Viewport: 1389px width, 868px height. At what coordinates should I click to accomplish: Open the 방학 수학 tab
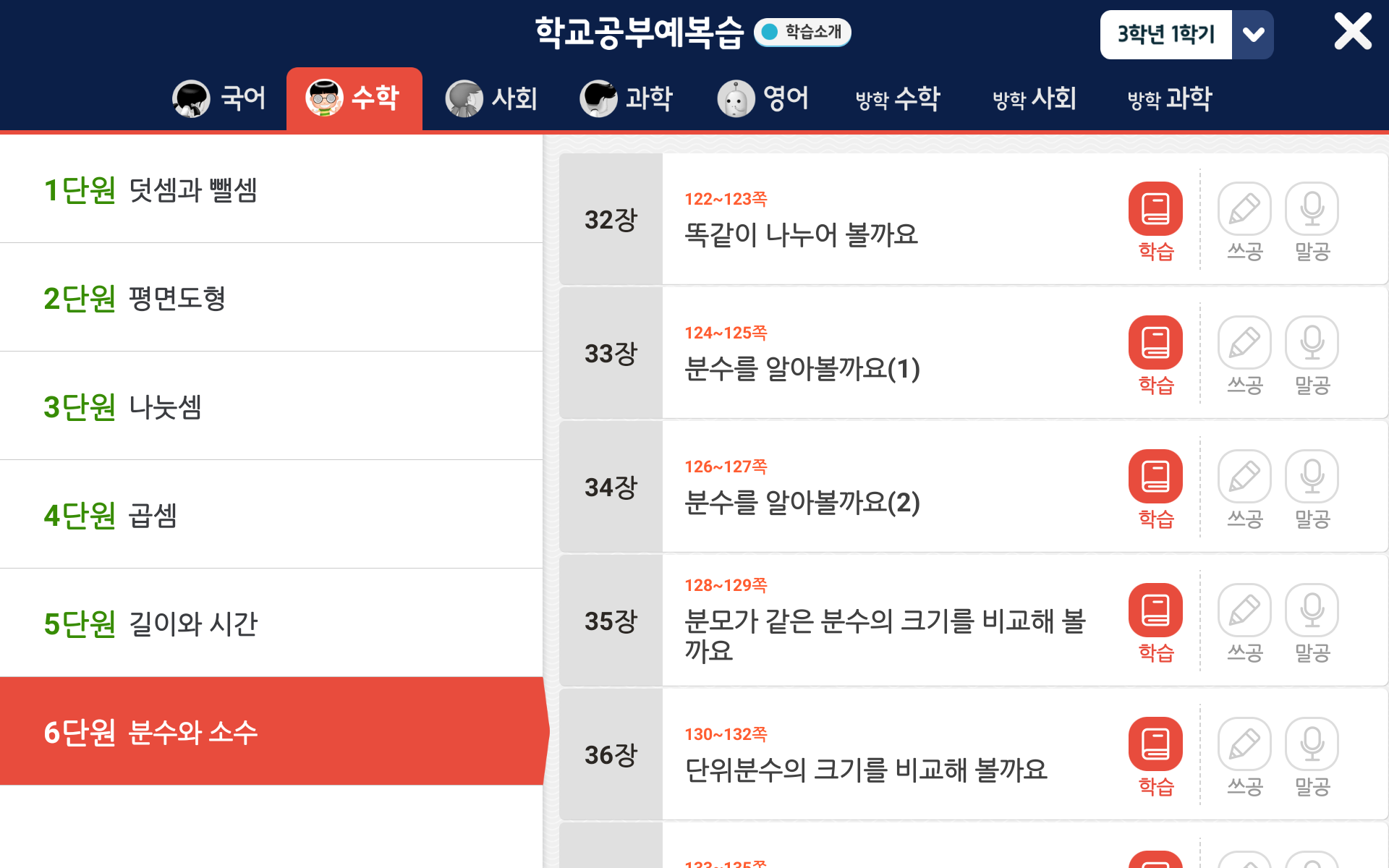pos(898,98)
